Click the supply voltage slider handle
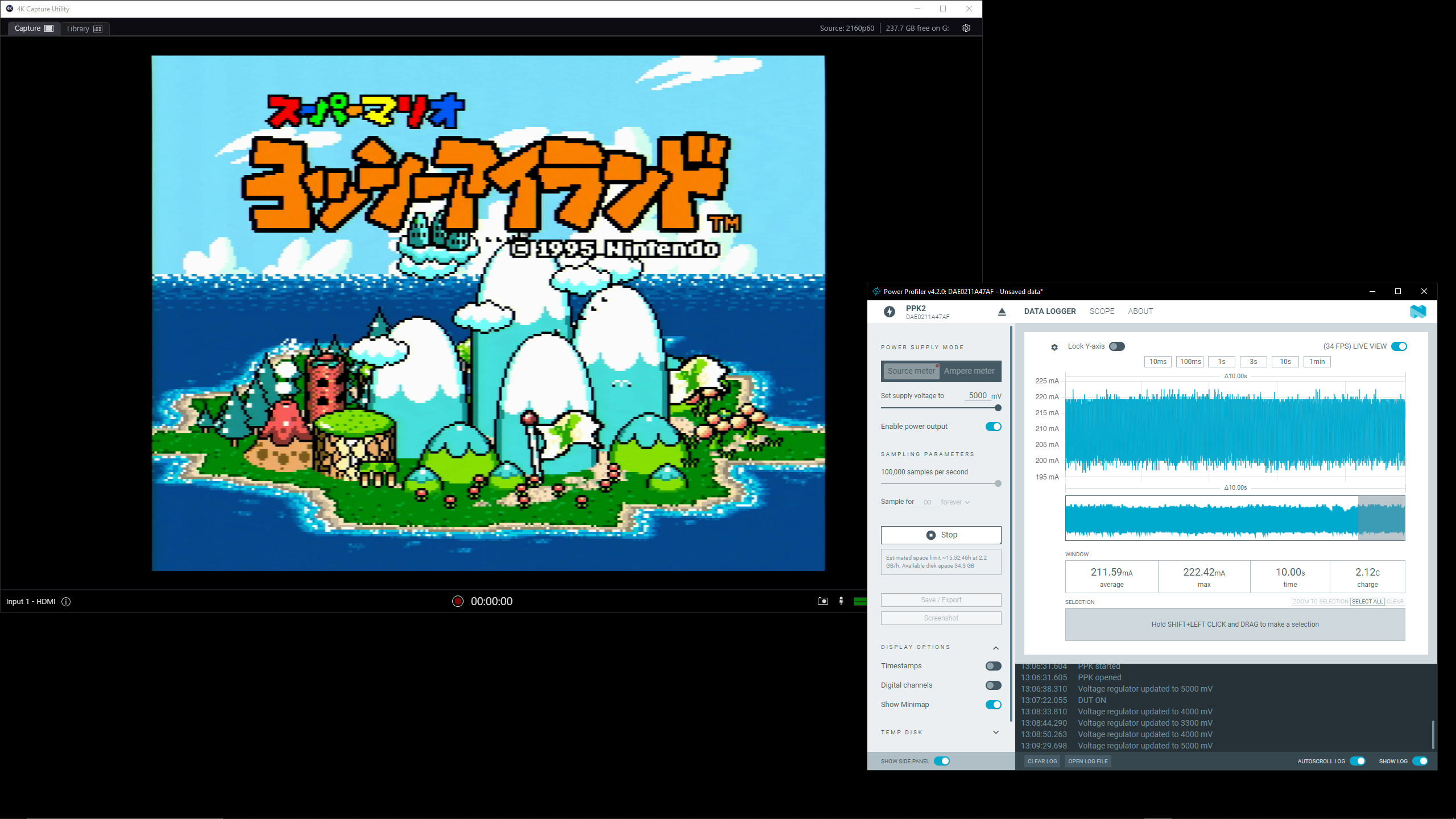Image resolution: width=1456 pixels, height=819 pixels. pyautogui.click(x=998, y=408)
